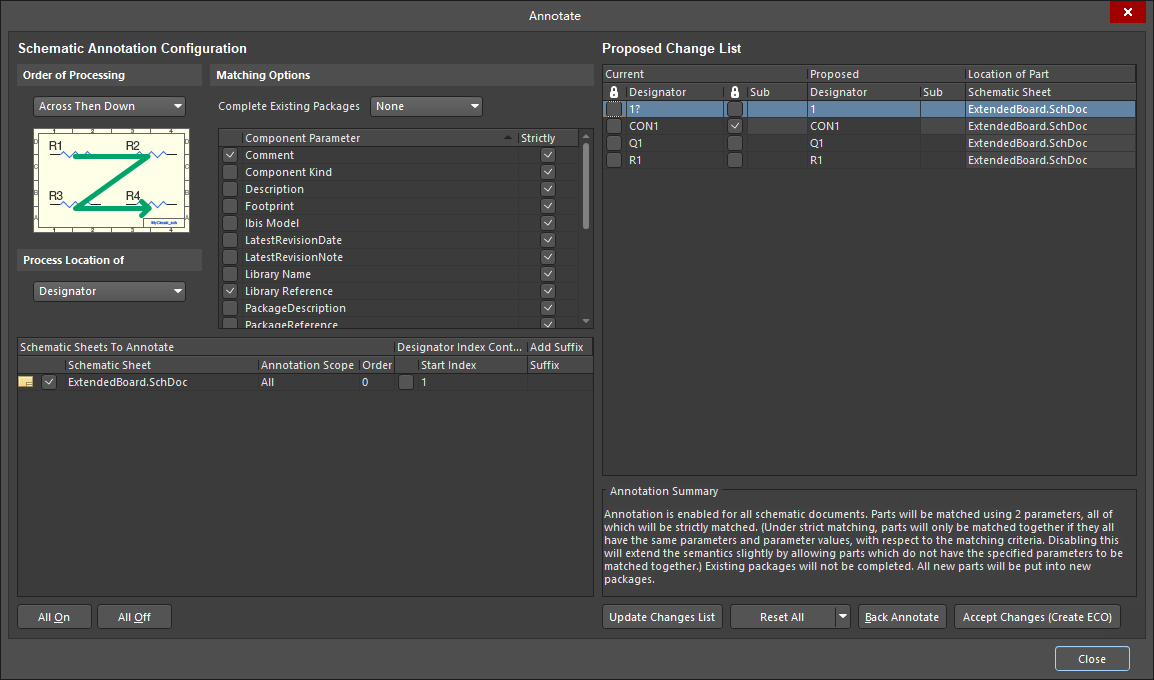Screen dimensions: 1154x680
Task: Select the R1 row current designator
Action: [x=674, y=160]
